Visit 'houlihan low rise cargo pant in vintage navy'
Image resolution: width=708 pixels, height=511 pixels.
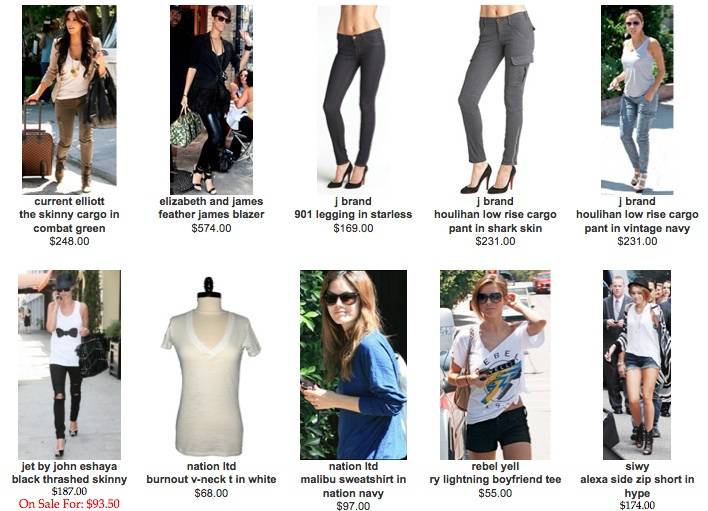pyautogui.click(x=637, y=221)
